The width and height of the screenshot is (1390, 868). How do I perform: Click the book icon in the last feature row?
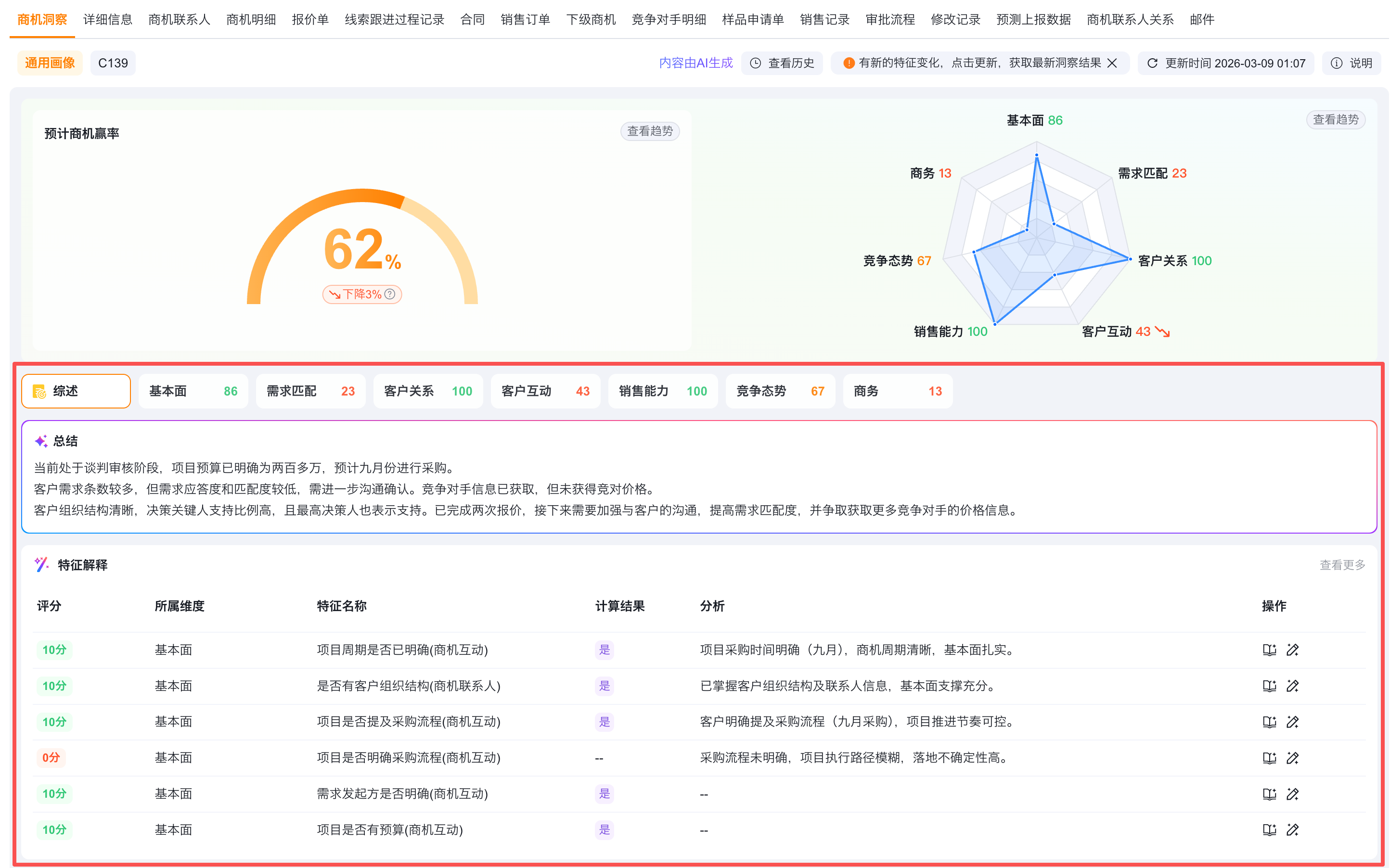pyautogui.click(x=1269, y=830)
